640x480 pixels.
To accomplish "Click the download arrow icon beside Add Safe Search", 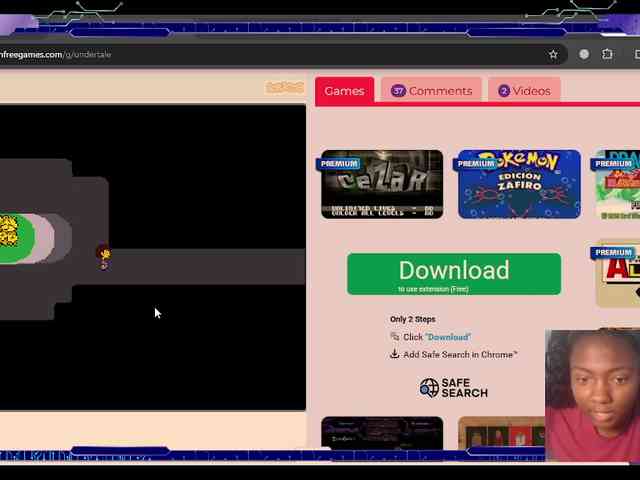I will pos(394,354).
